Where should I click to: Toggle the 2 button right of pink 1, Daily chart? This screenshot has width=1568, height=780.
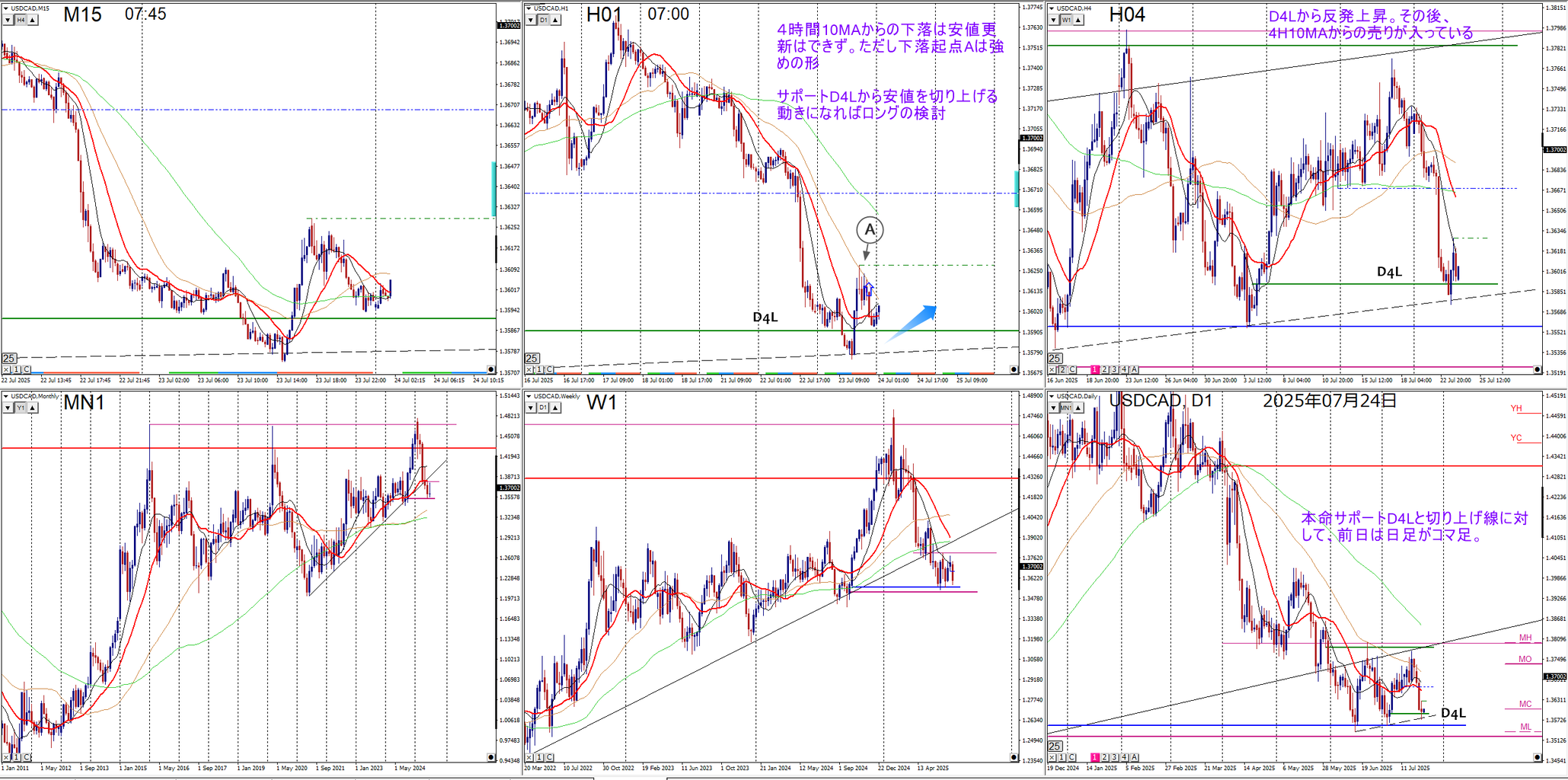tap(1105, 757)
